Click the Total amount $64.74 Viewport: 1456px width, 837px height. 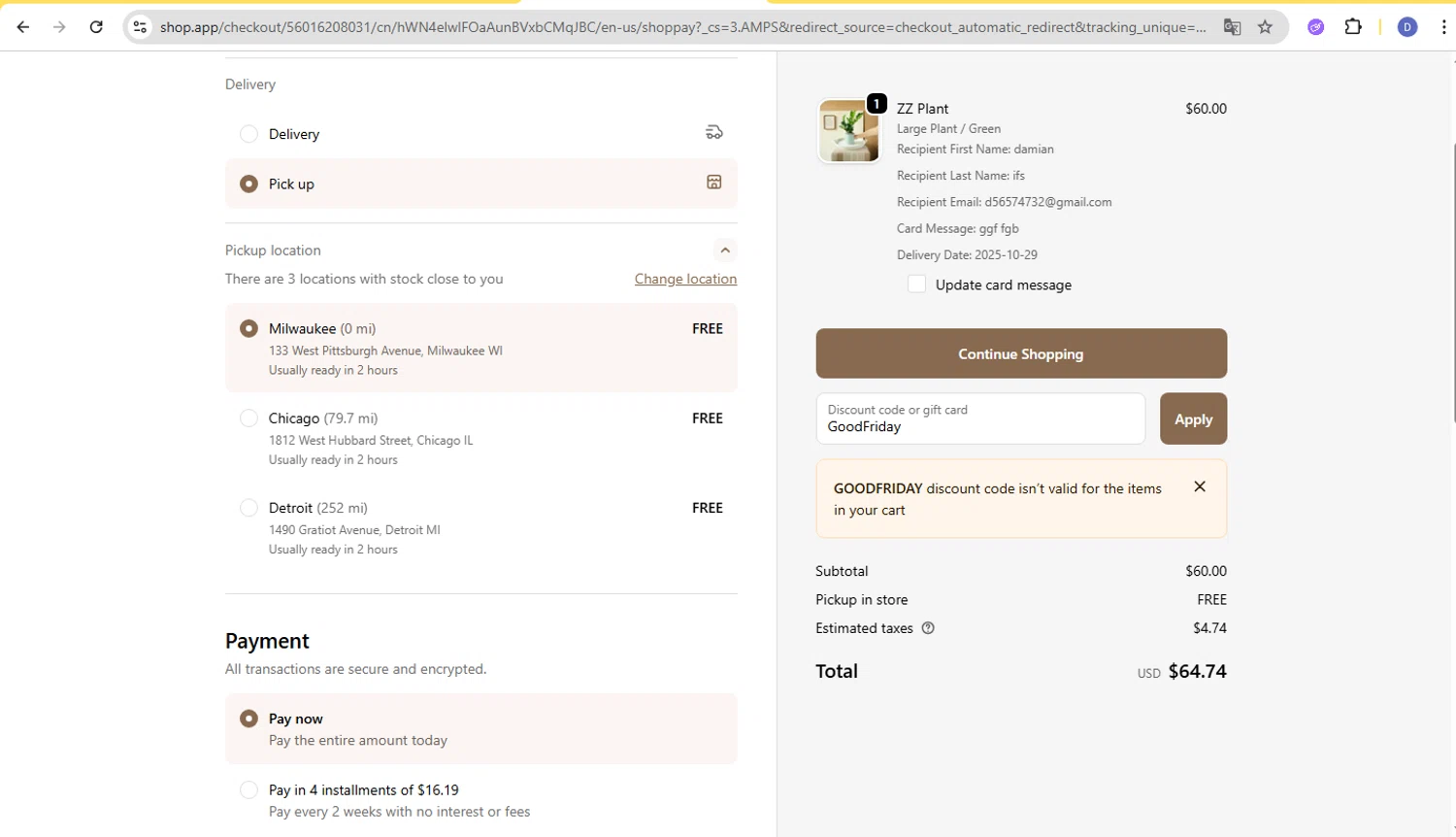[1197, 671]
